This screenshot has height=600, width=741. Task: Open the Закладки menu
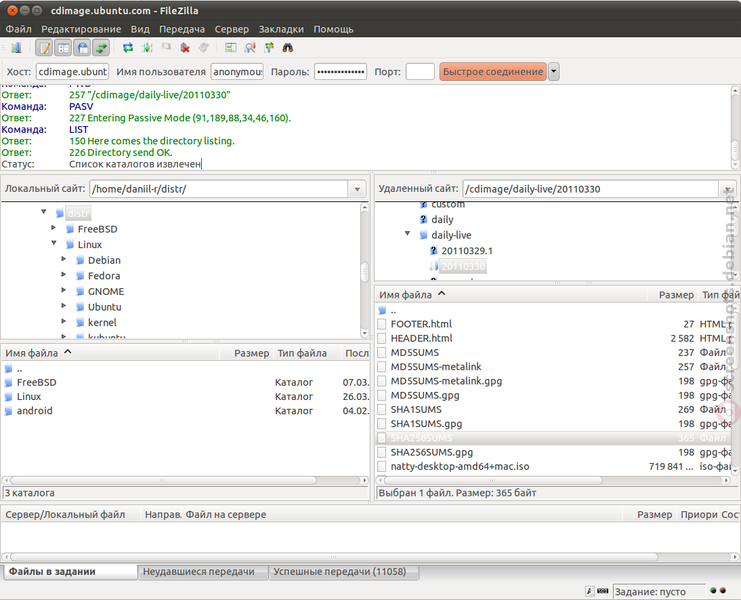[281, 29]
